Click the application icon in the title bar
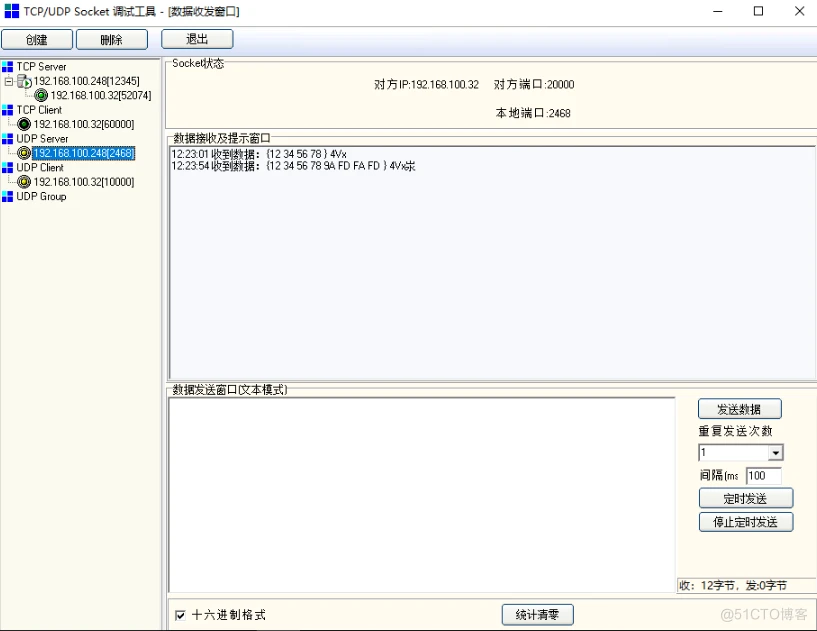Viewport: 817px width, 631px height. point(11,11)
